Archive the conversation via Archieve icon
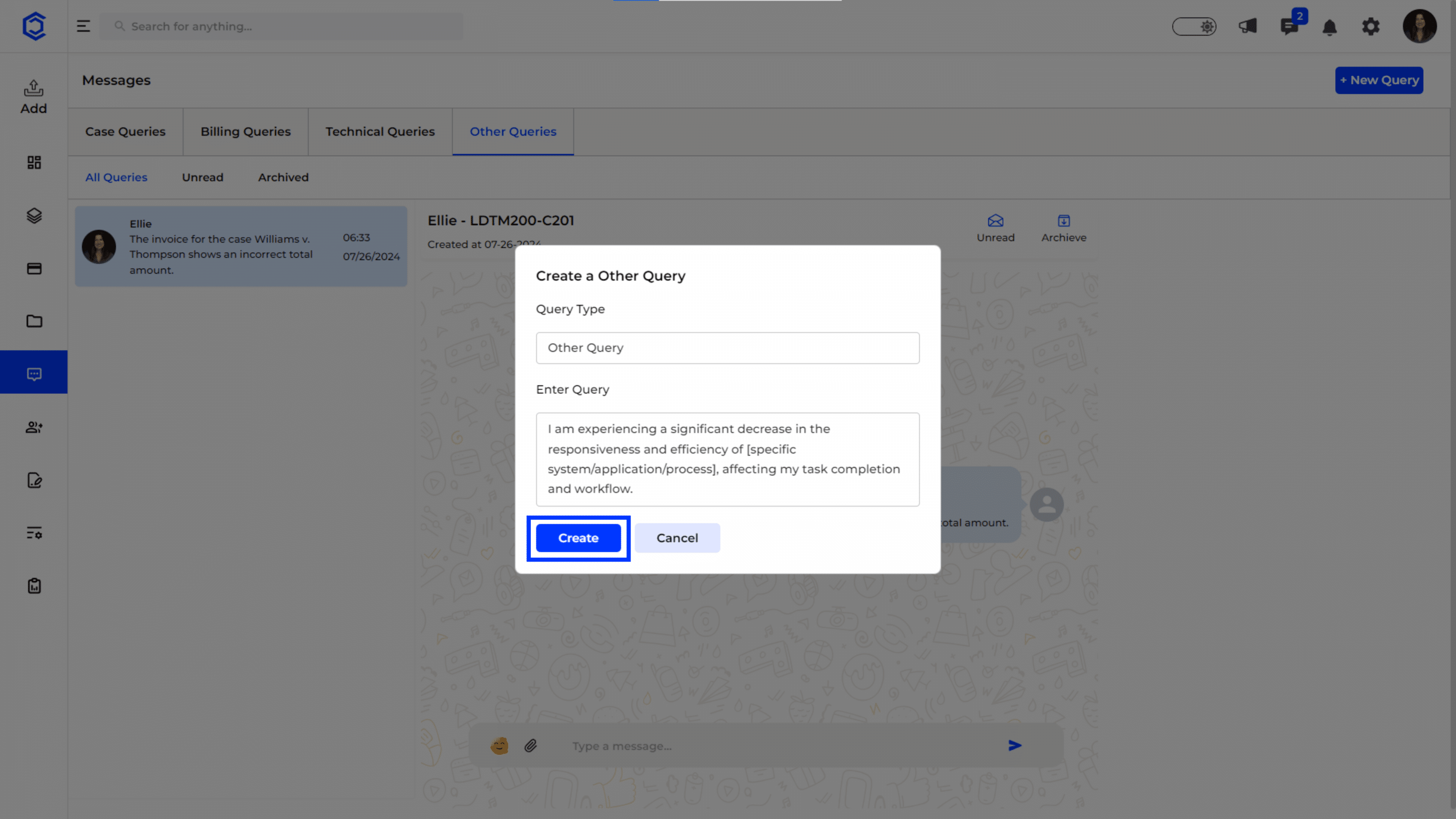 click(x=1064, y=229)
